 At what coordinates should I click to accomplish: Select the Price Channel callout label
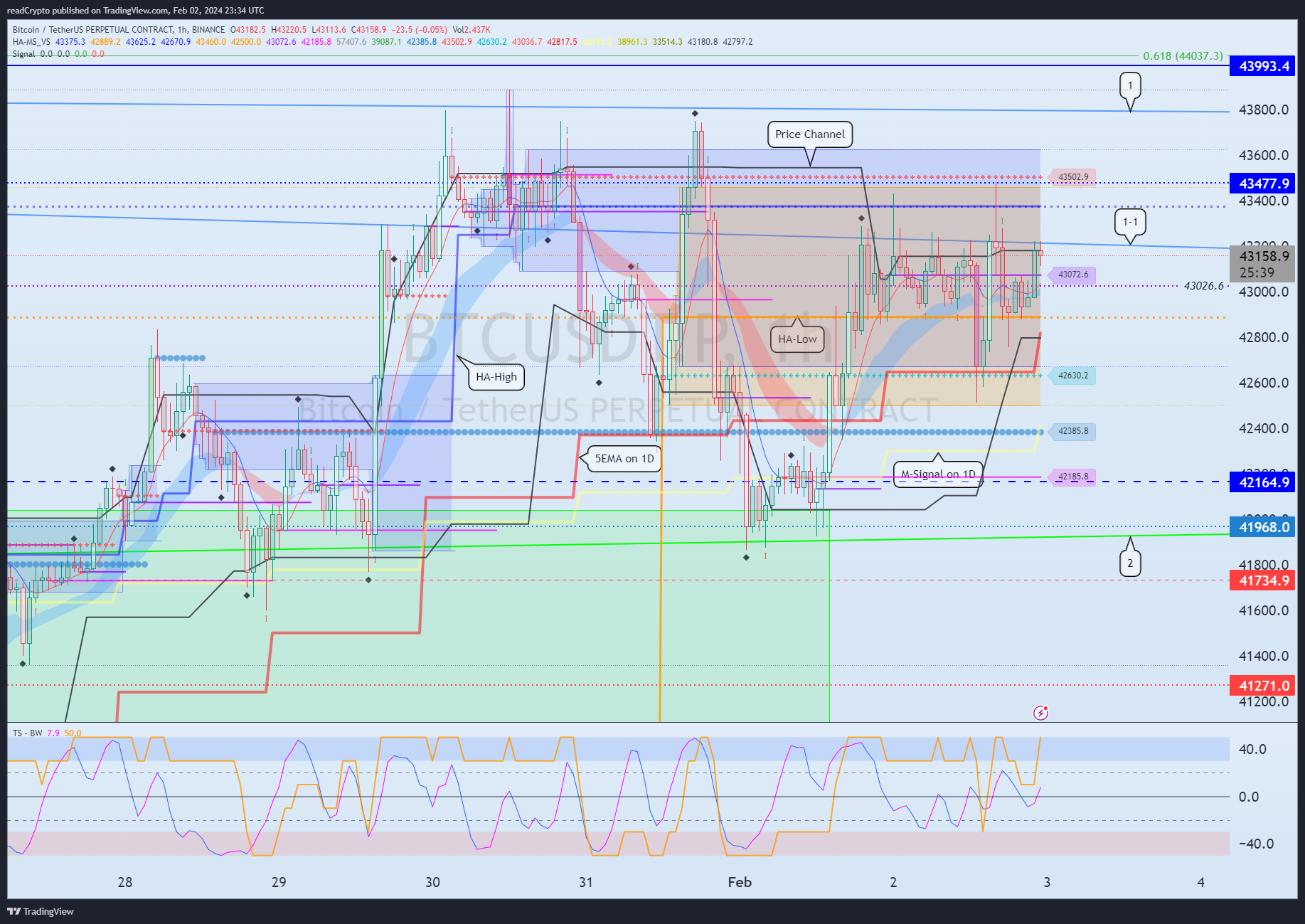pos(810,134)
